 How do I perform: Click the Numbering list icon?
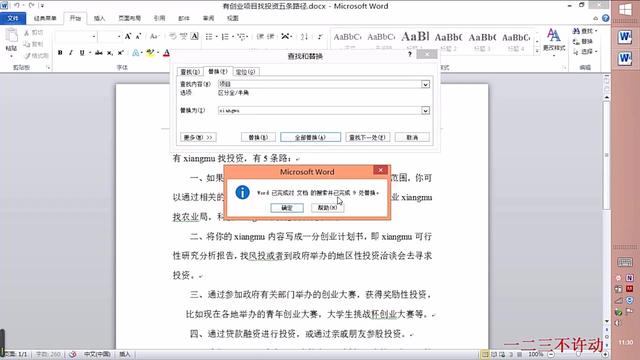coord(225,37)
